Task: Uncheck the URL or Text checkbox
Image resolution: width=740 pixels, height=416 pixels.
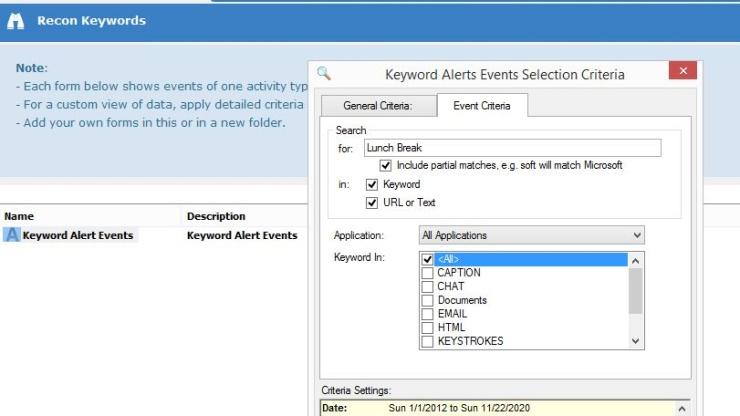Action: (372, 203)
